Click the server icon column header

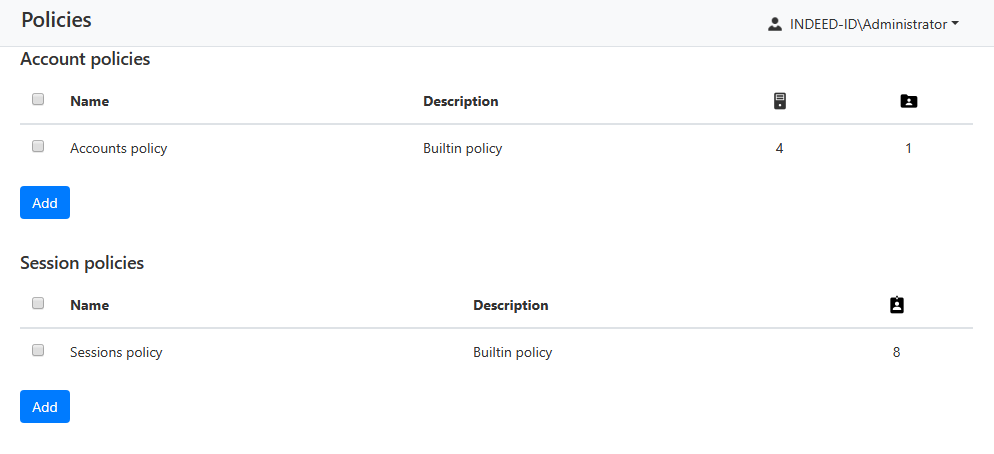point(780,101)
